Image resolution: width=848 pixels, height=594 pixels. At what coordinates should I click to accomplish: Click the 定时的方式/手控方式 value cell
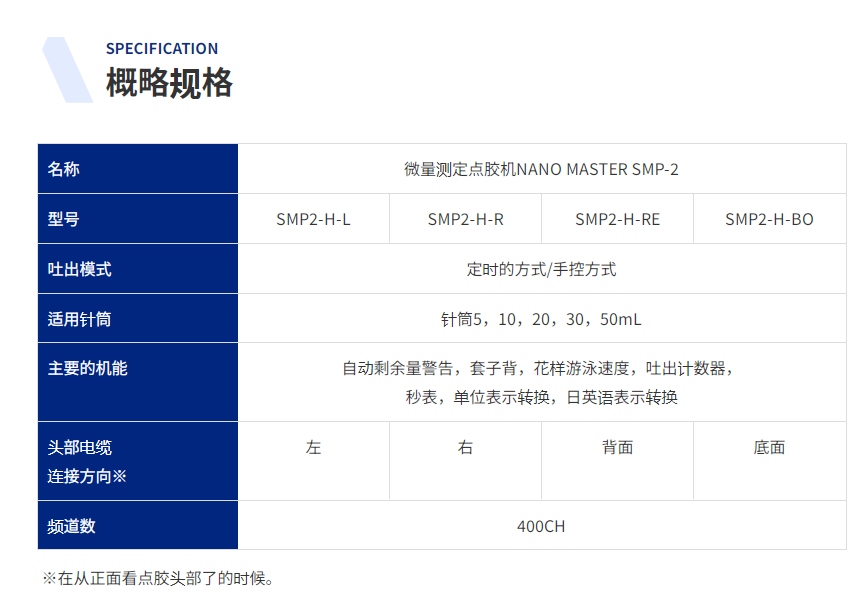tap(540, 269)
